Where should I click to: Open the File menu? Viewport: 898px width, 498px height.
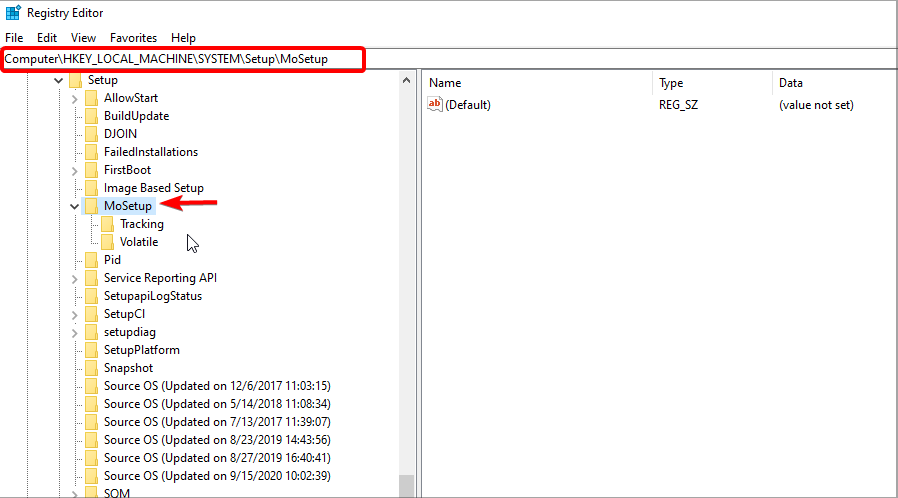point(14,38)
